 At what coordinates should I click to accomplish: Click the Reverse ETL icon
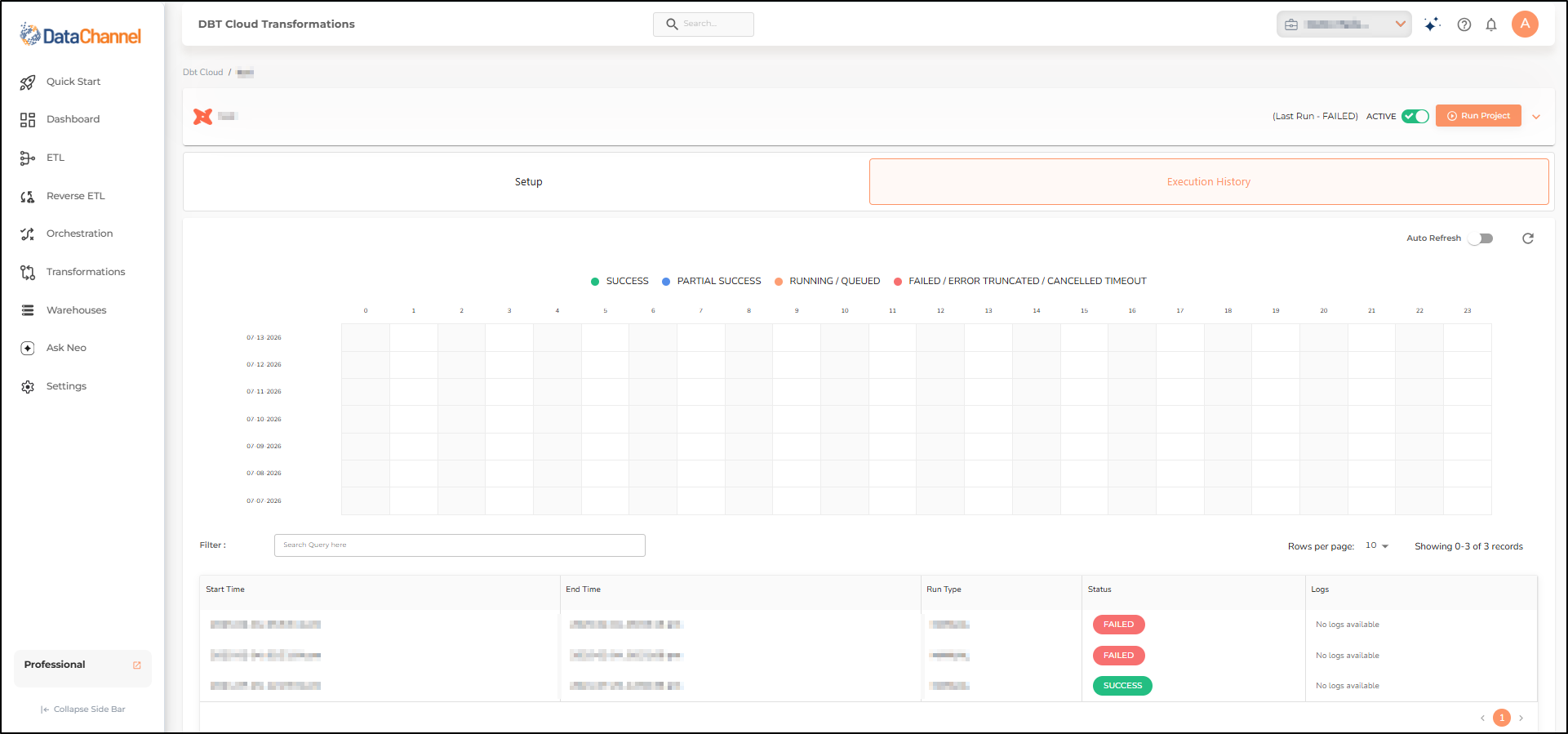[28, 197]
